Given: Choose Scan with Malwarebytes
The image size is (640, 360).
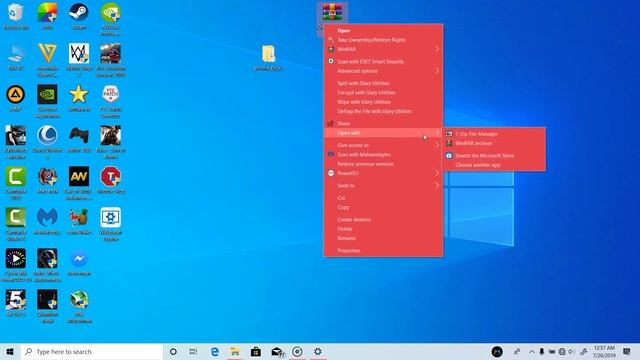Looking at the screenshot, I should (383, 154).
